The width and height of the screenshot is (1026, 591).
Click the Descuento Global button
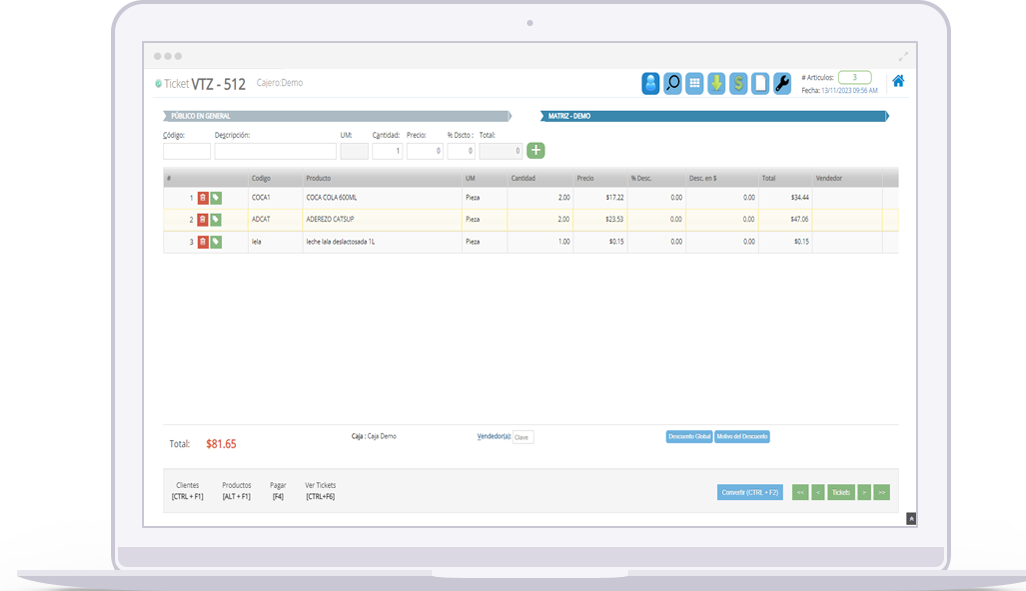(689, 437)
